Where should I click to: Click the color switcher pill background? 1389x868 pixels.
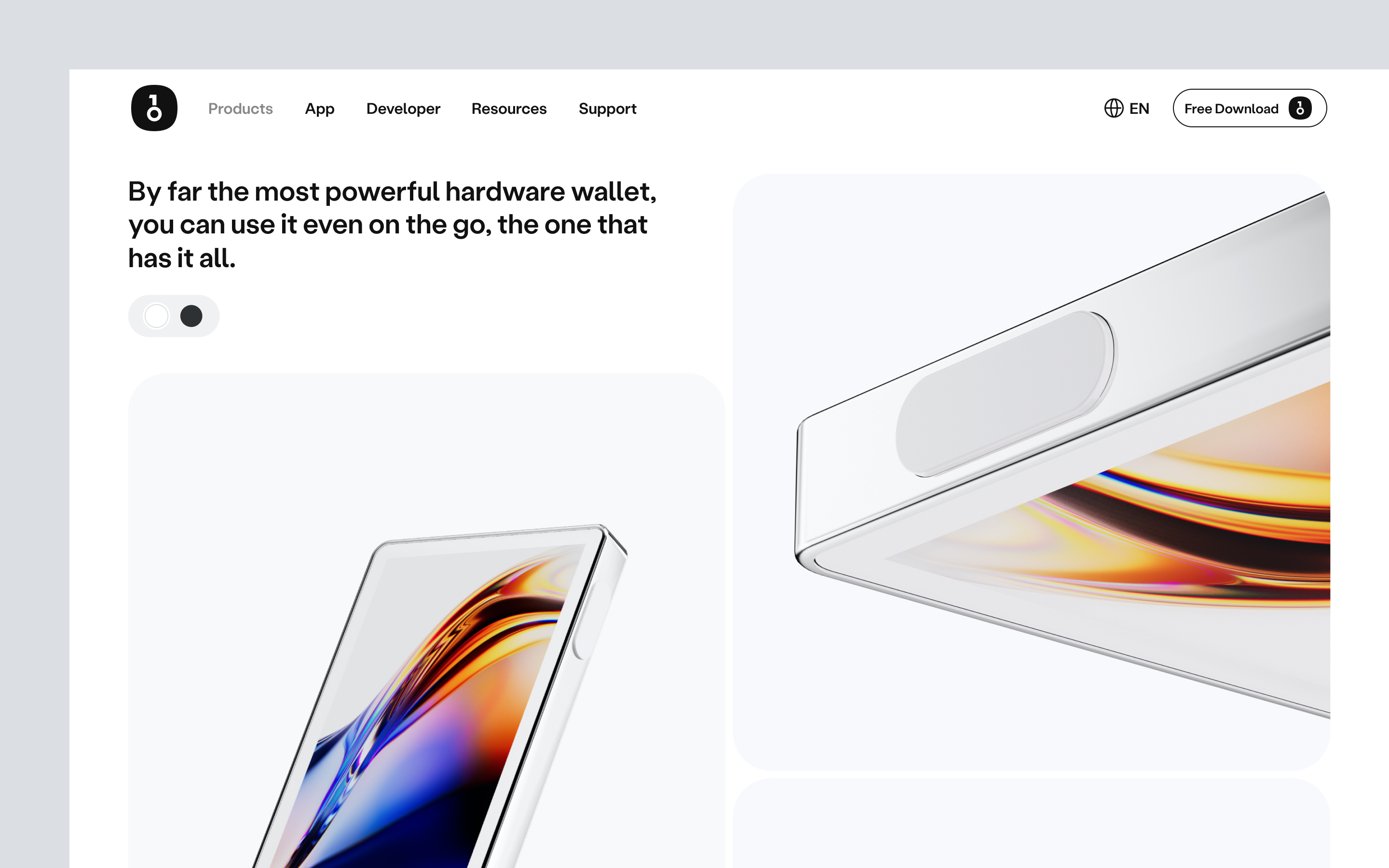tap(174, 316)
